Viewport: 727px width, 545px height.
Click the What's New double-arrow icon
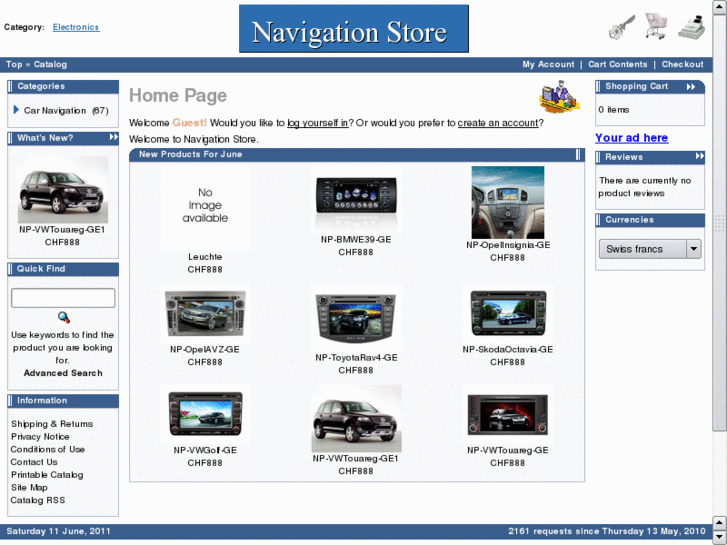[114, 137]
